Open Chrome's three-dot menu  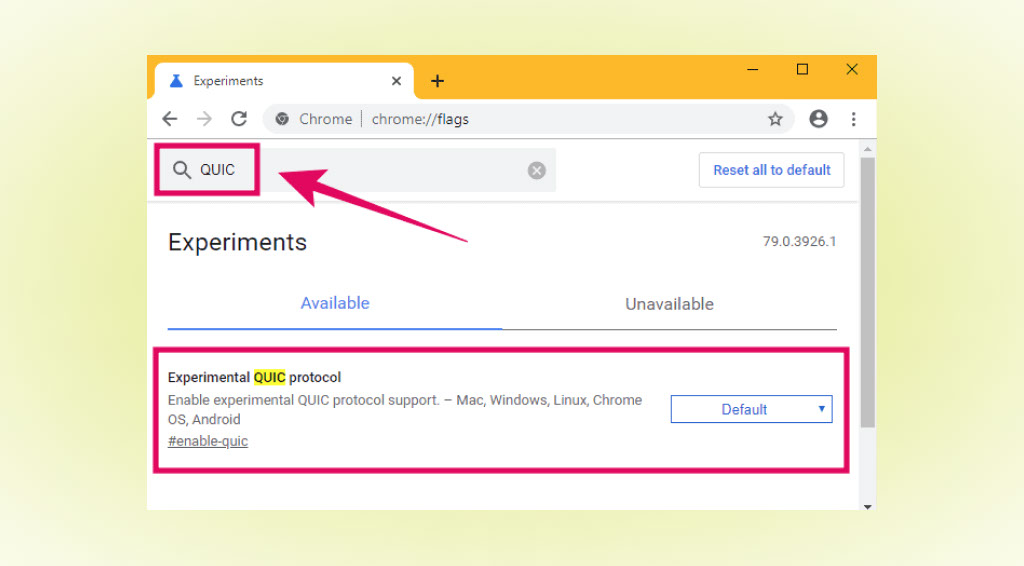[x=854, y=119]
